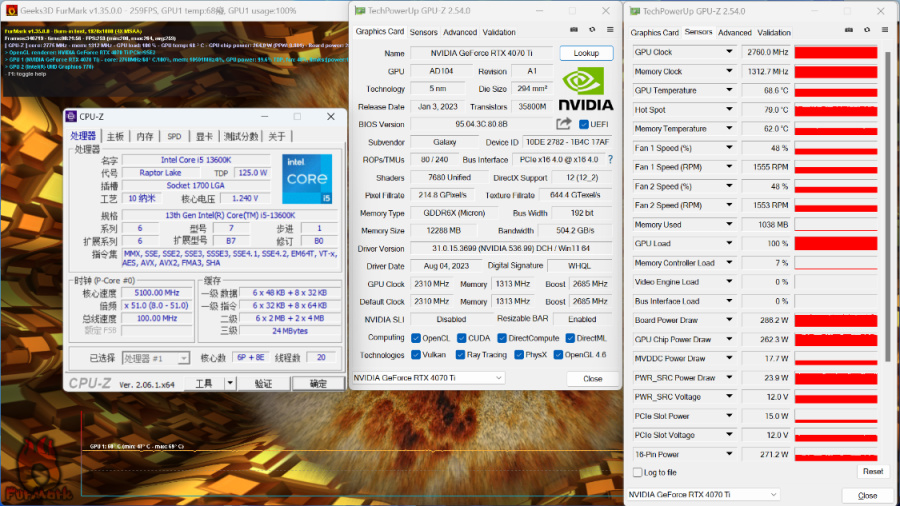Click the GPU-Z Sensors window title icon
The width and height of the screenshot is (900, 506).
point(635,11)
